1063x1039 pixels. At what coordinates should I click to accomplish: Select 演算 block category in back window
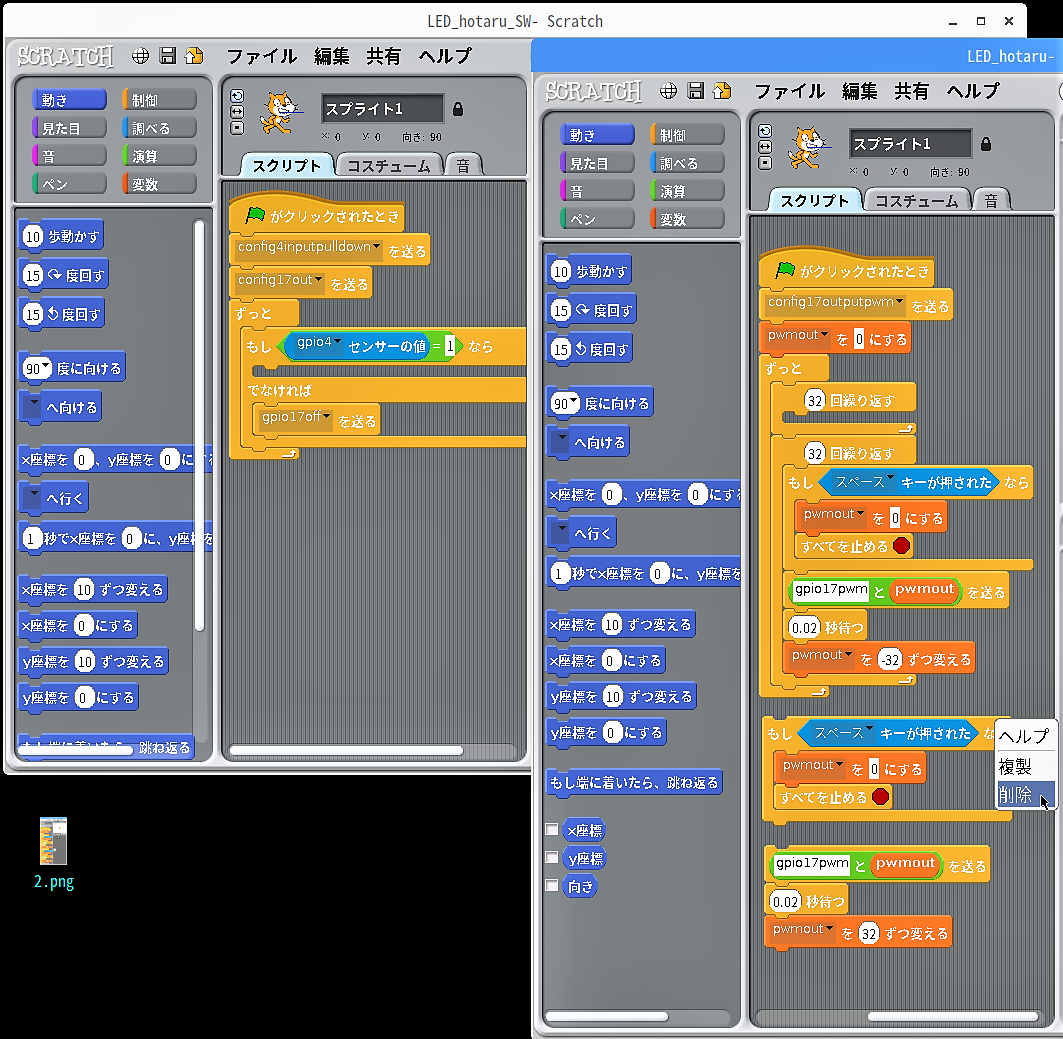[159, 156]
